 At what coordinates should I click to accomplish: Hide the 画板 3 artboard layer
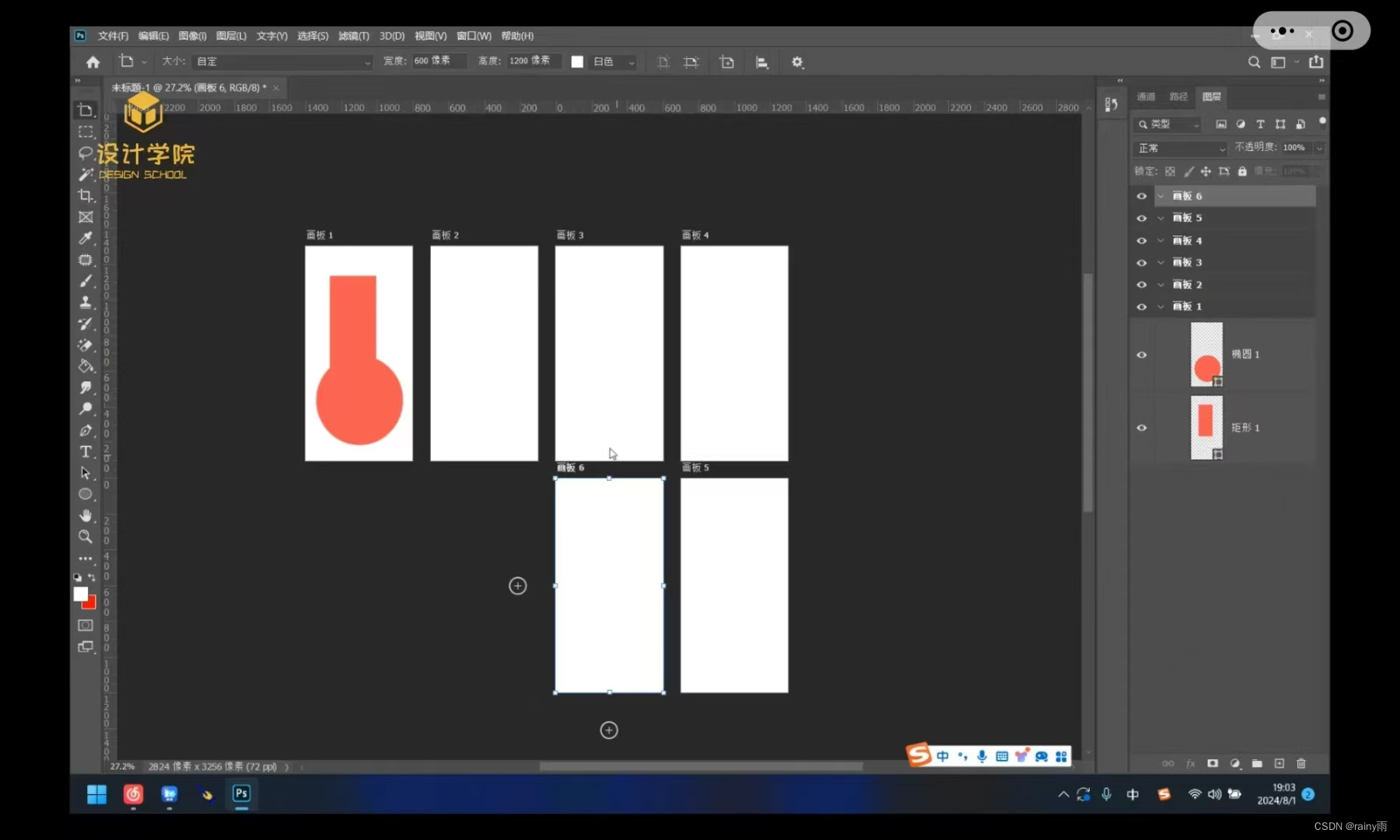tap(1142, 262)
